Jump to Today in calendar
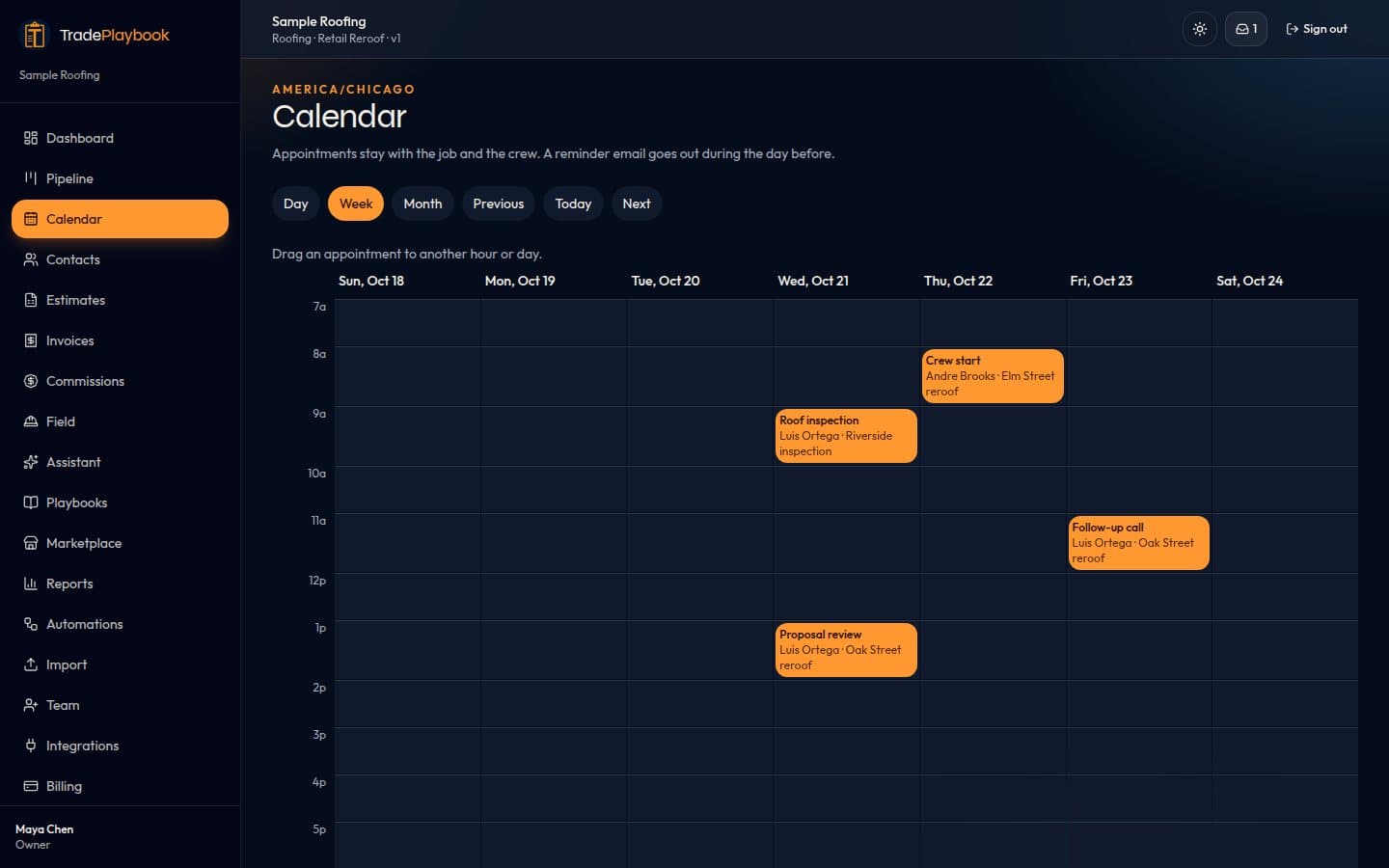The height and width of the screenshot is (868, 1389). [573, 203]
